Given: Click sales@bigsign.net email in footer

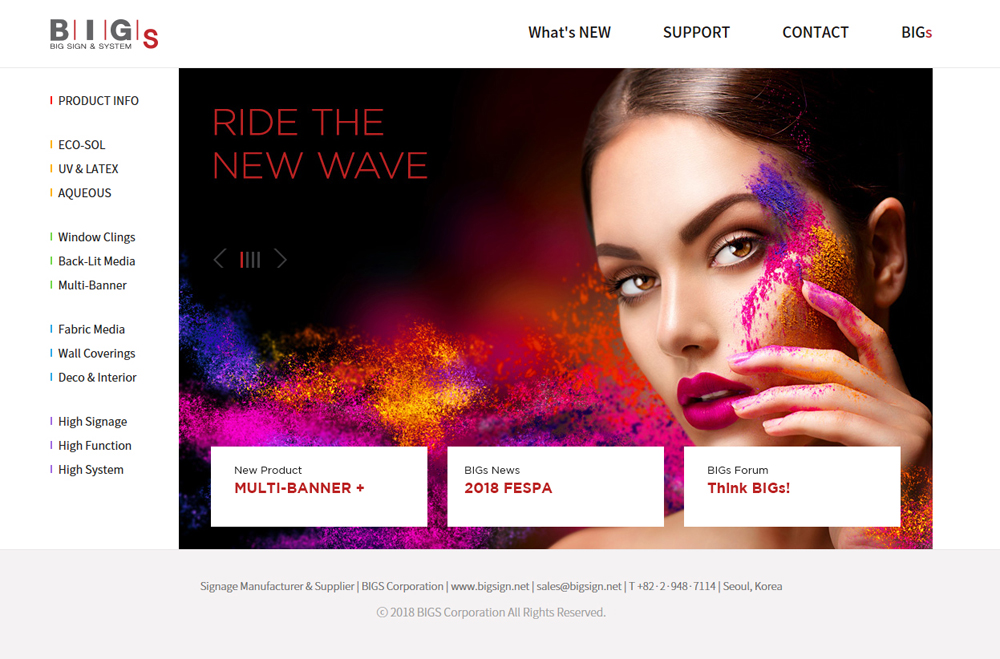Looking at the screenshot, I should pyautogui.click(x=578, y=586).
